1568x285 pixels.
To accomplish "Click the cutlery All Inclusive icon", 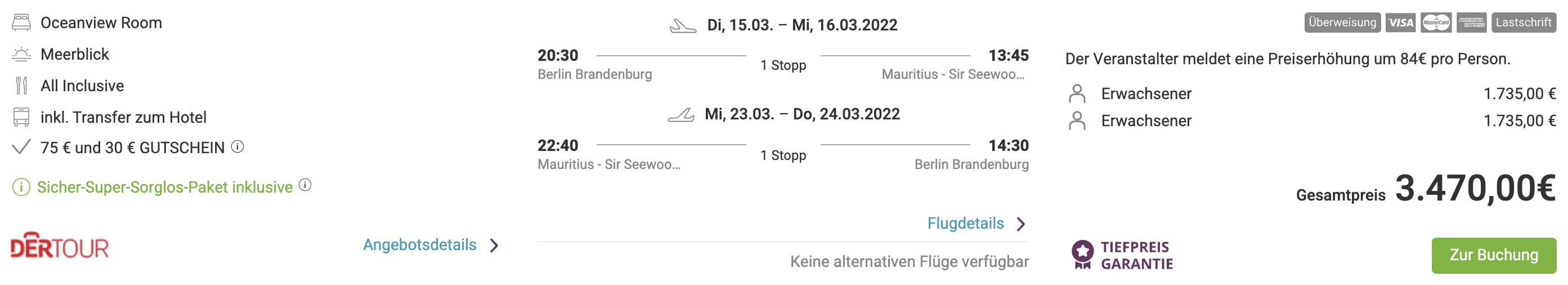I will tap(21, 86).
